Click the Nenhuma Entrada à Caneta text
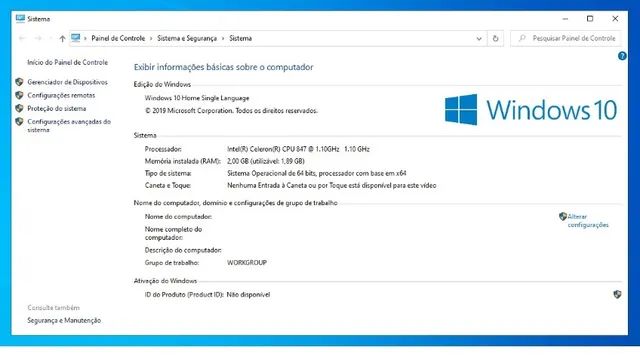The width and height of the screenshot is (640, 362). (x=331, y=185)
